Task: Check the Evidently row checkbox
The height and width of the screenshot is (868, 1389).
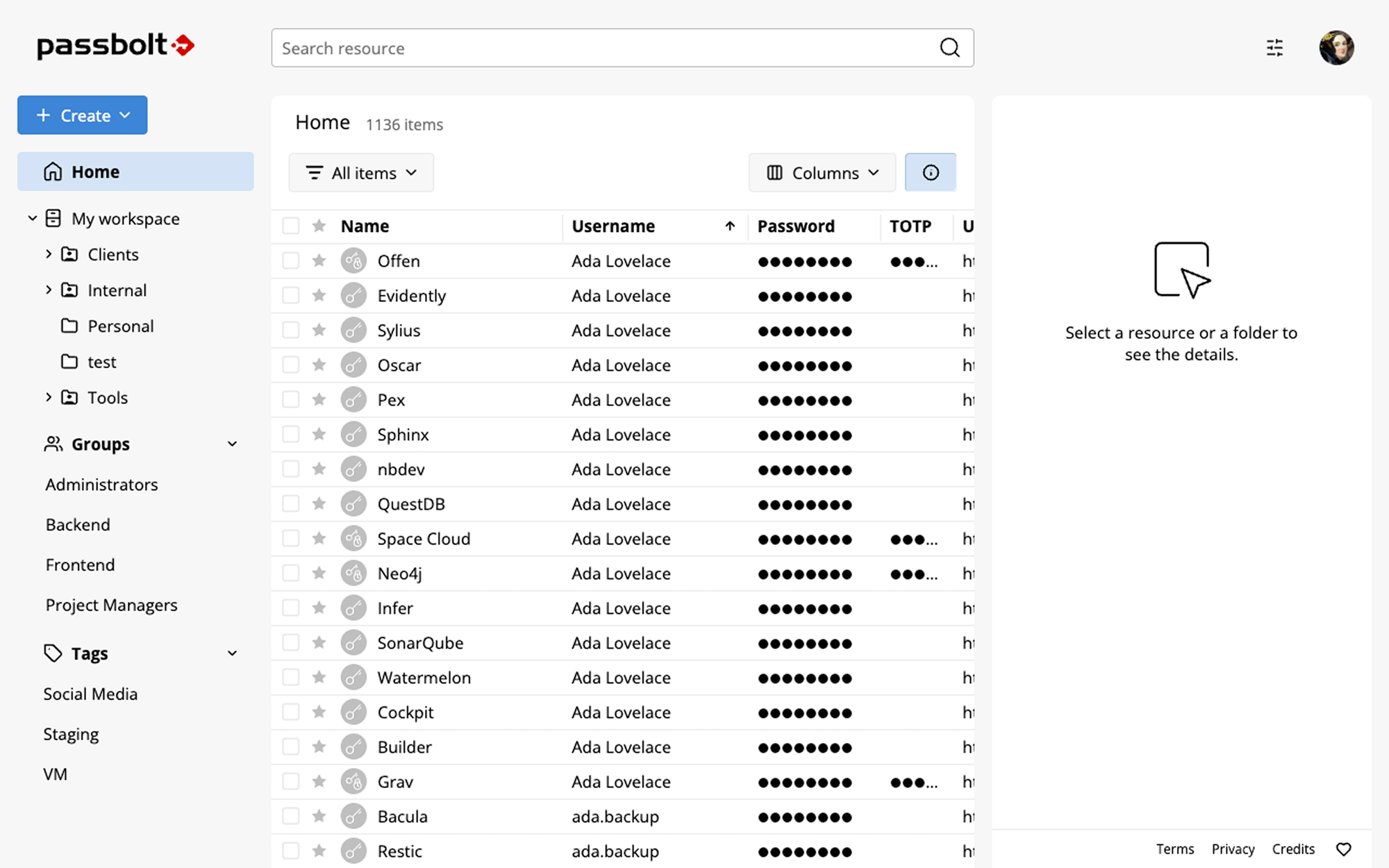Action: click(x=290, y=295)
